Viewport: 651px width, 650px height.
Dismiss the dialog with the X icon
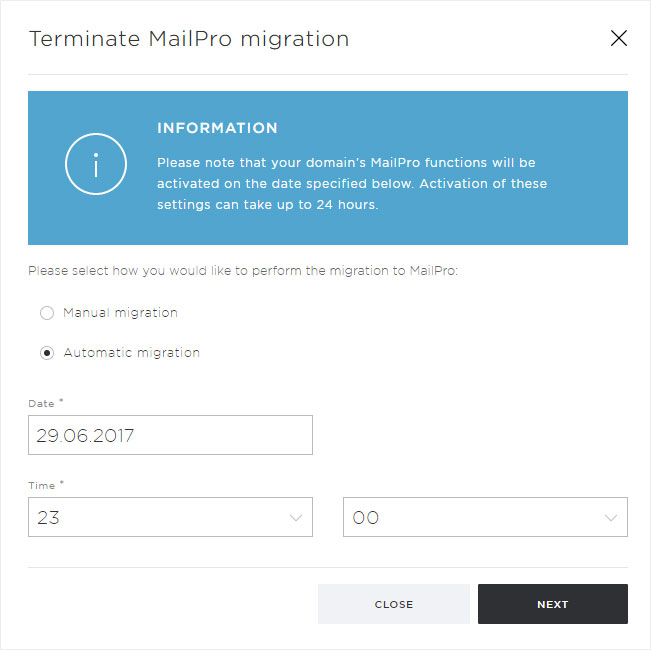[619, 38]
